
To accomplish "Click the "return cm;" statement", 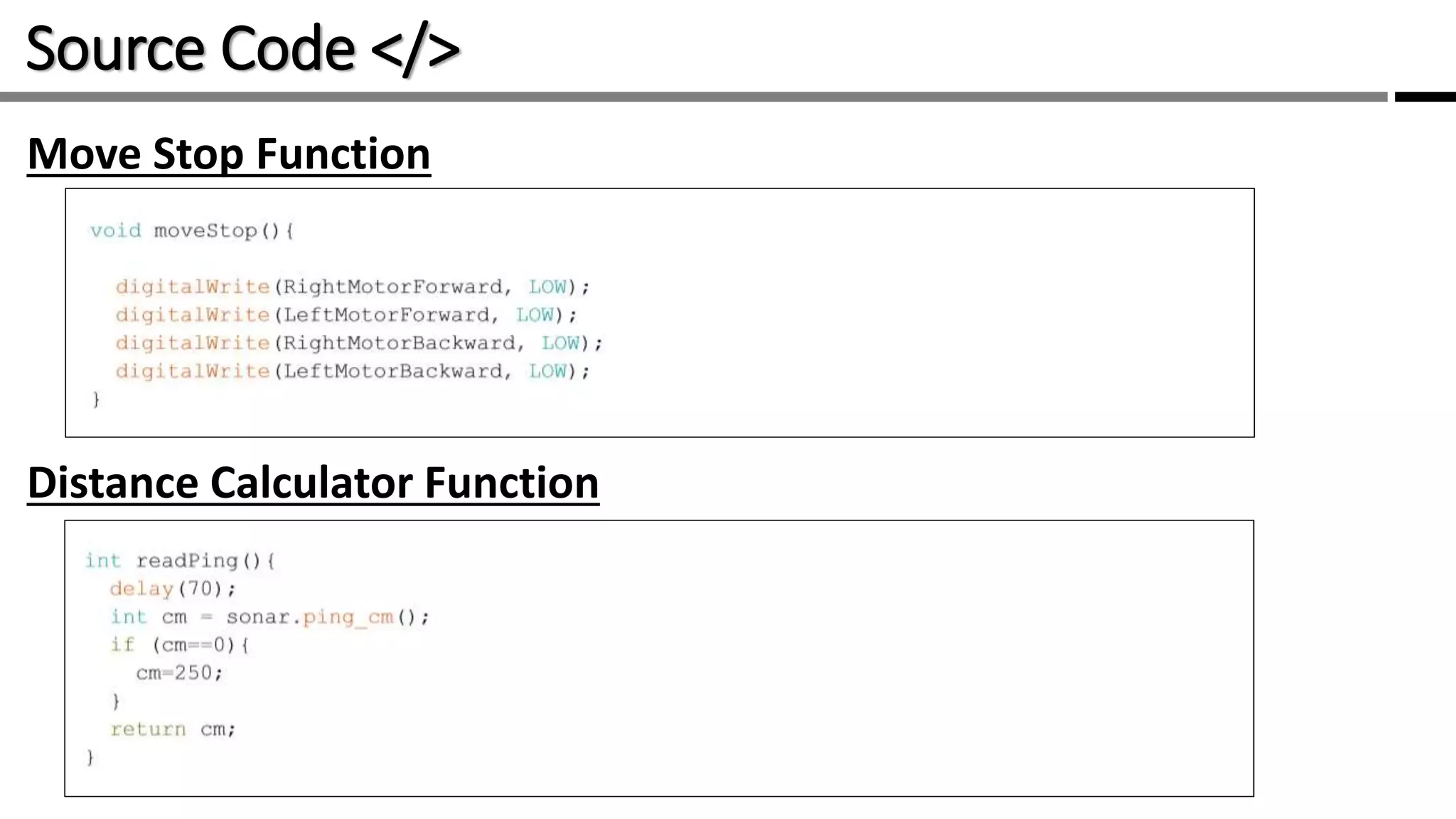I will pos(173,729).
